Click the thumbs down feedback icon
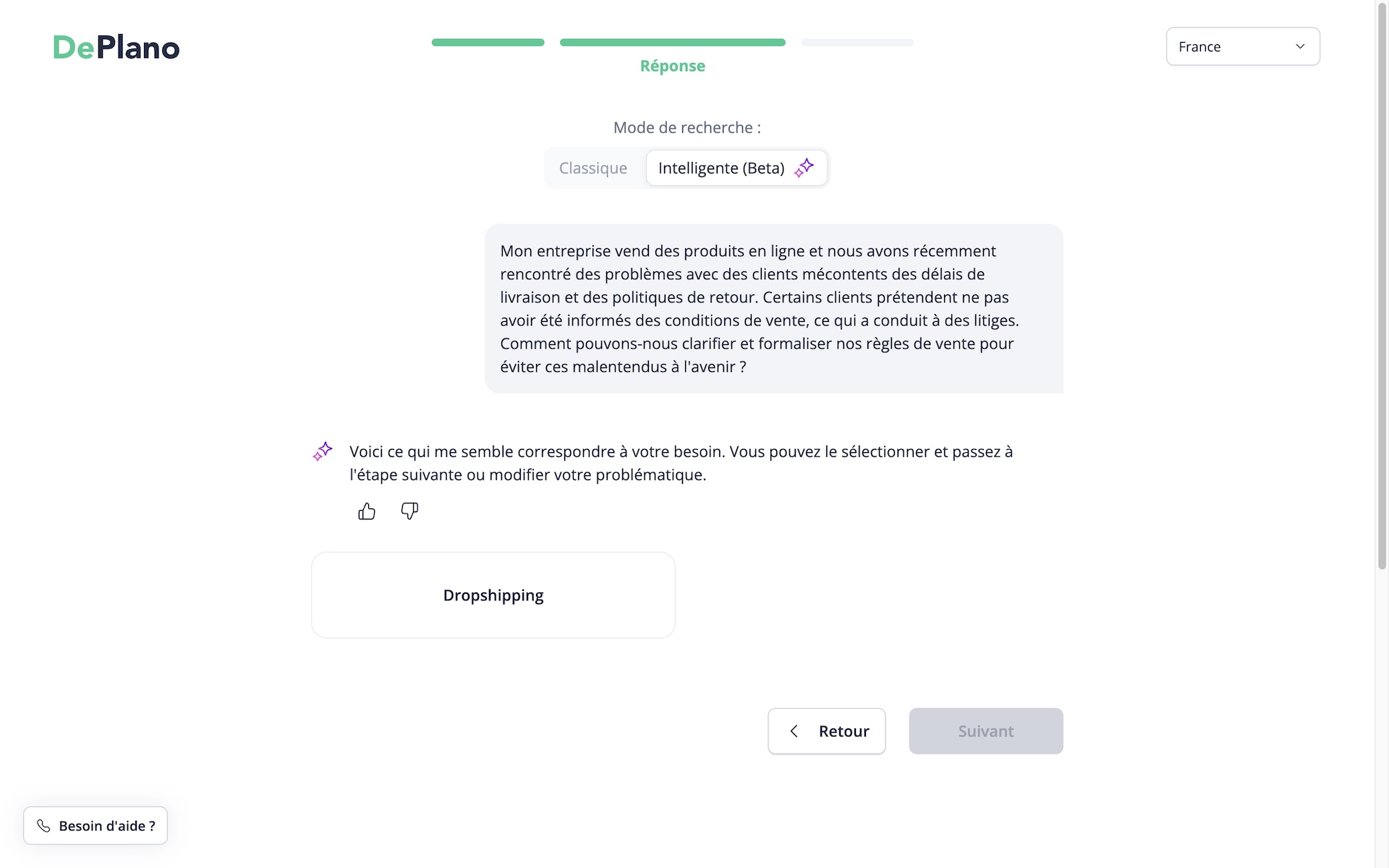 pyautogui.click(x=409, y=511)
